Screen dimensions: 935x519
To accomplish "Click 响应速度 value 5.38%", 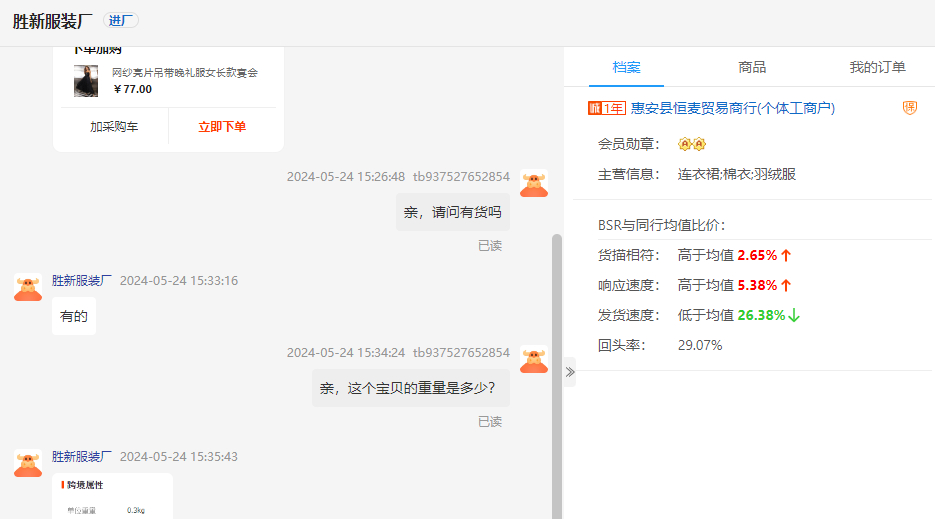I will [x=757, y=285].
